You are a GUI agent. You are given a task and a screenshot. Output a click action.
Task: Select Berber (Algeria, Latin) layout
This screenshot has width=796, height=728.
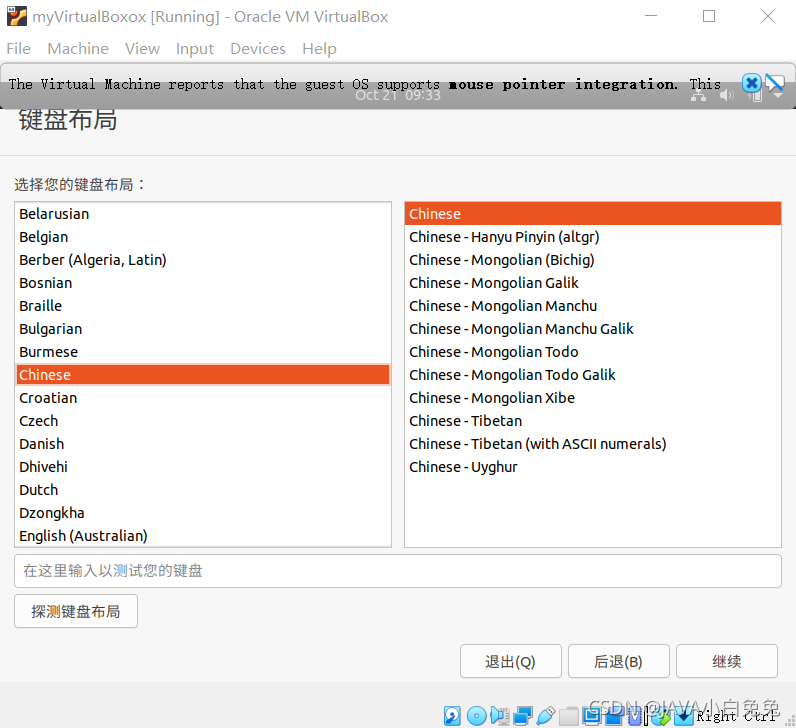click(x=203, y=260)
